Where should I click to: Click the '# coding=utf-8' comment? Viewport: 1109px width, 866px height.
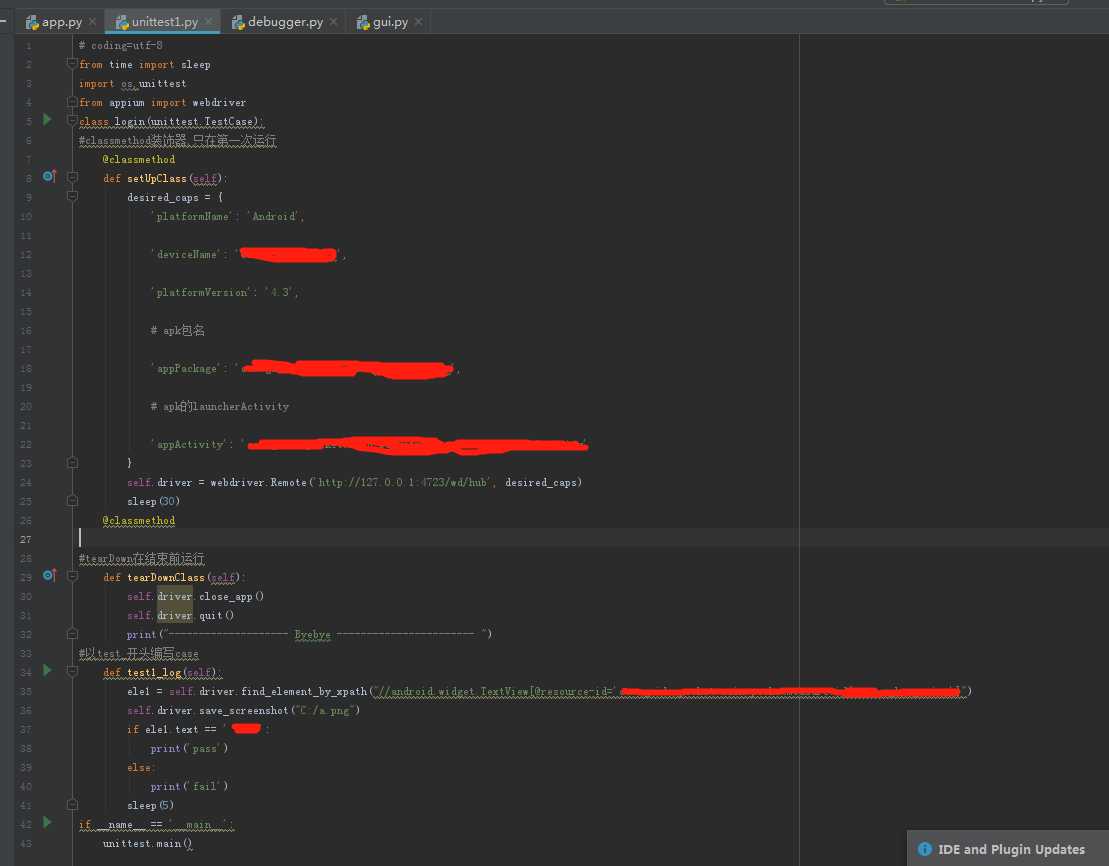[120, 45]
